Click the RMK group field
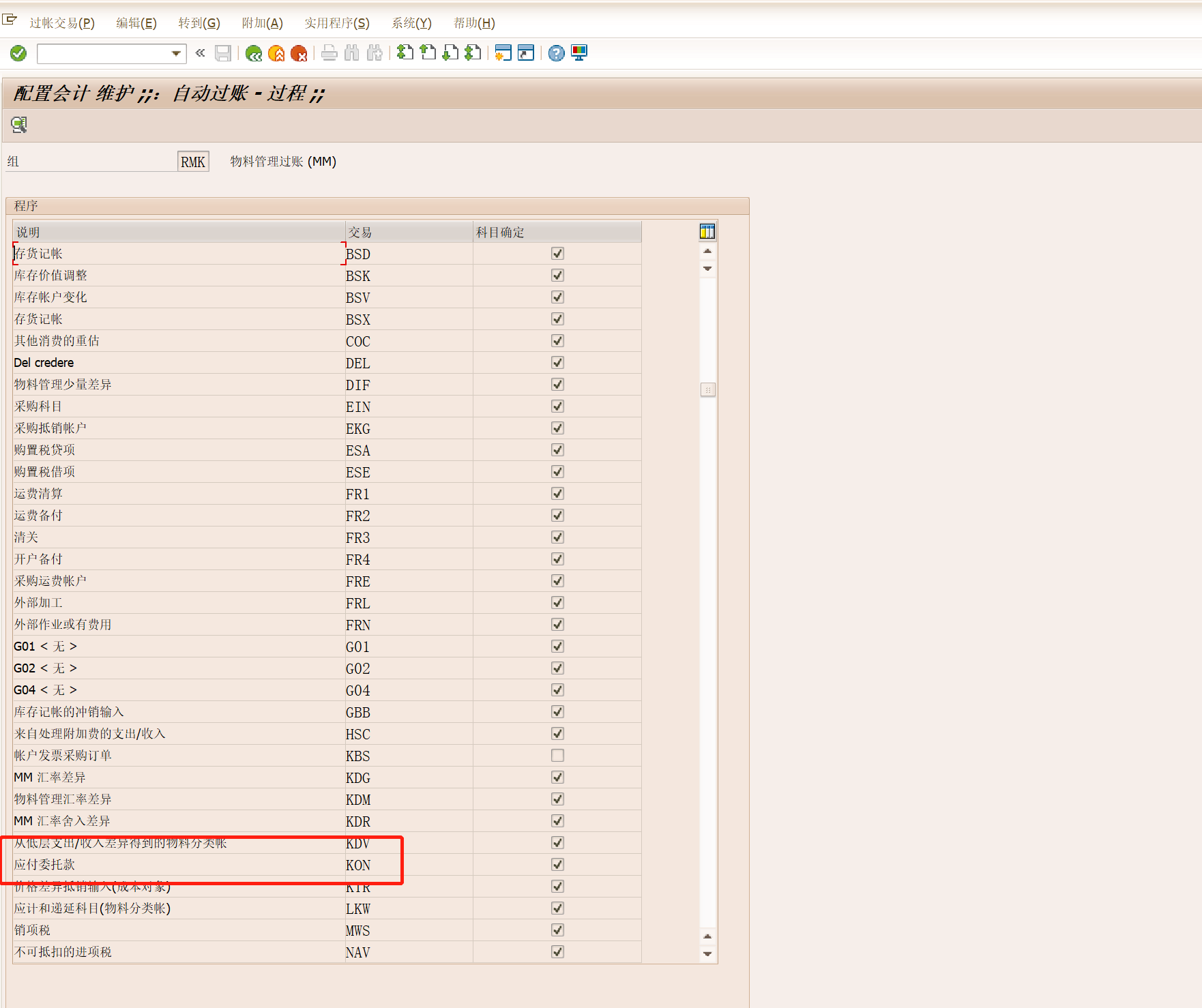The height and width of the screenshot is (1008, 1202). coord(193,162)
